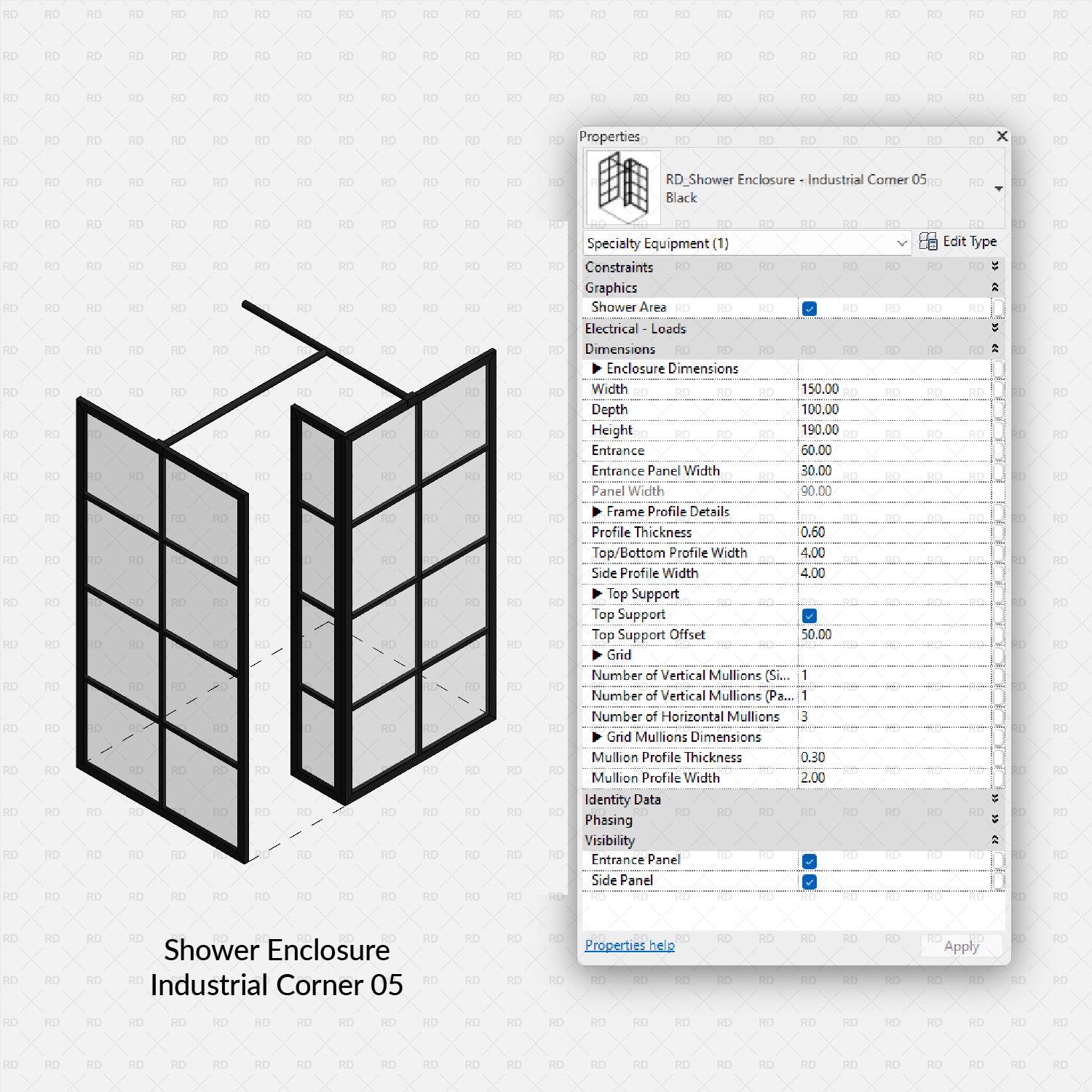This screenshot has width=1092, height=1092.
Task: Expand the Grid parameter group
Action: click(x=598, y=654)
